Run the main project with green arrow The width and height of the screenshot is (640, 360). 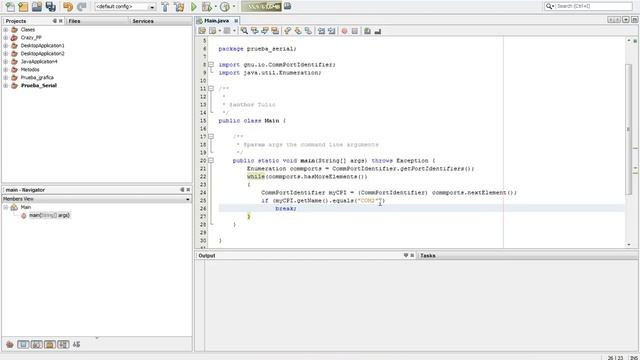point(194,6)
